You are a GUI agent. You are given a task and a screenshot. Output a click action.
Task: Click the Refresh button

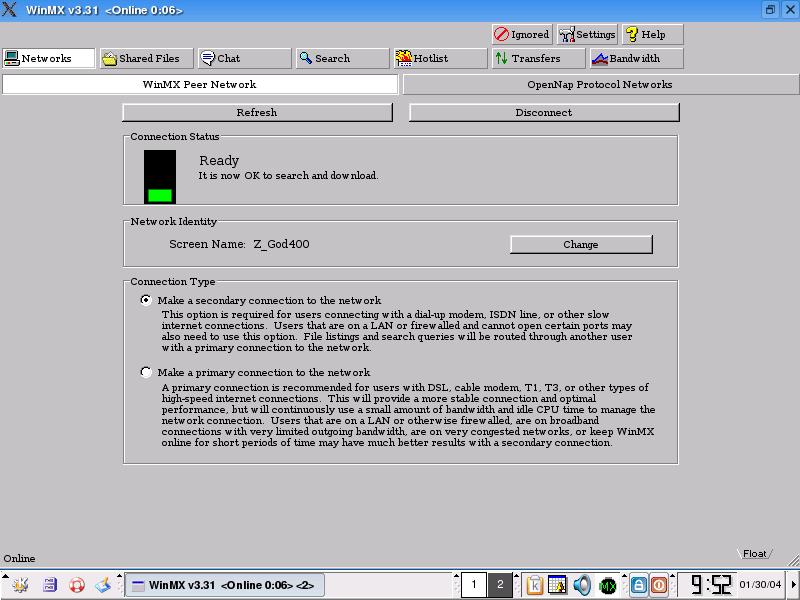(257, 112)
